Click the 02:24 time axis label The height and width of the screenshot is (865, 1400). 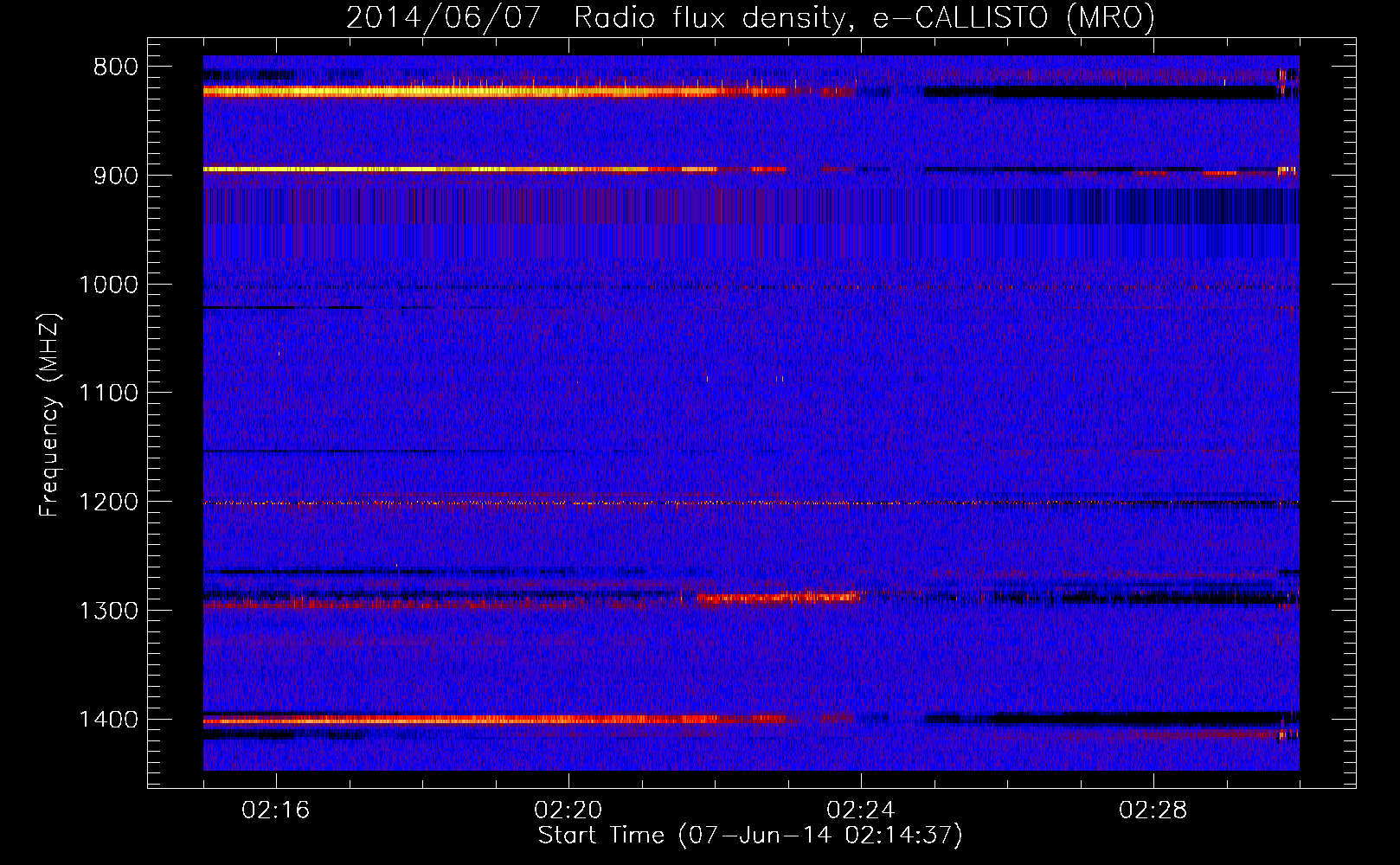(x=861, y=811)
